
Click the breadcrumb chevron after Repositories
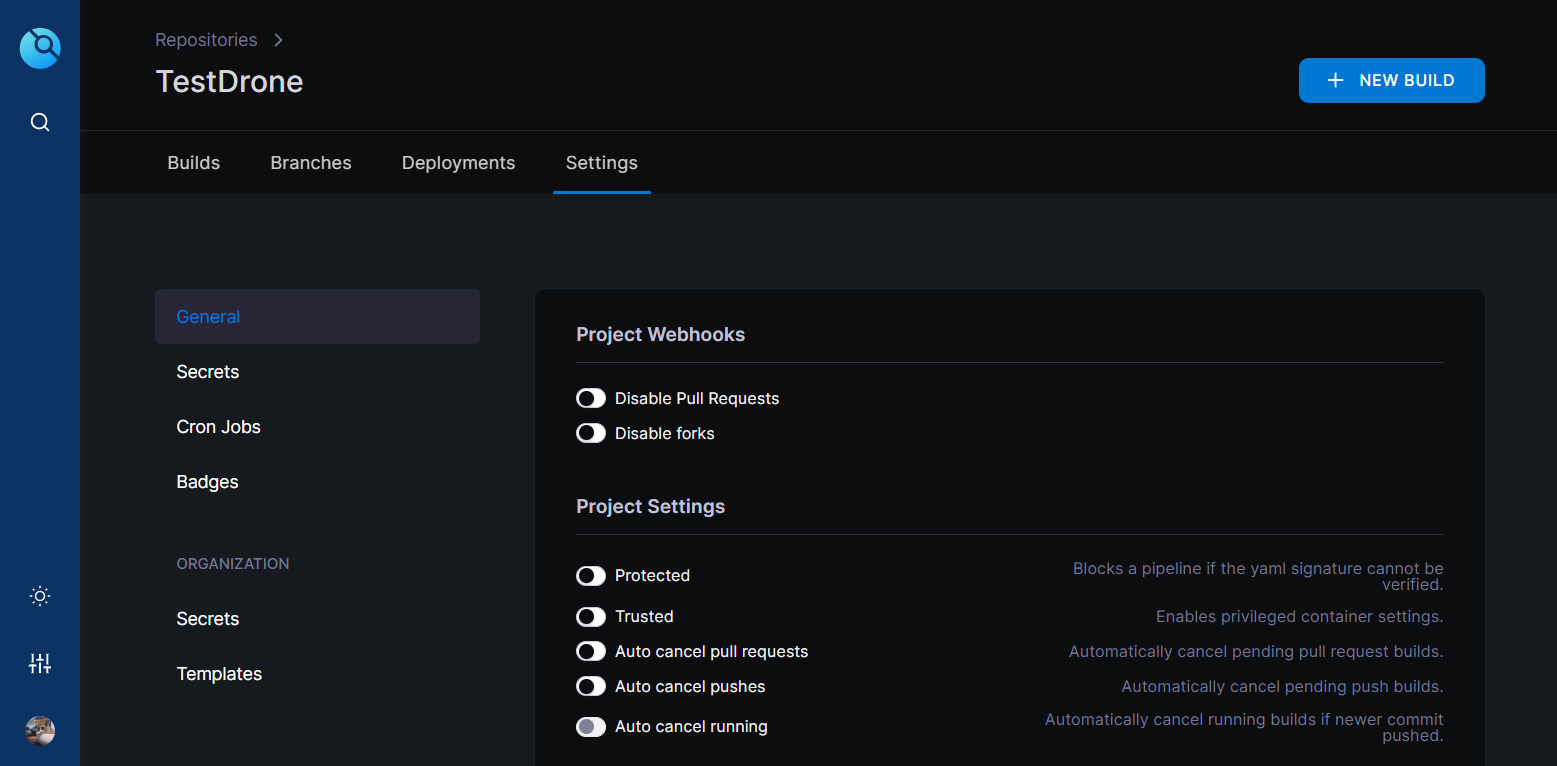coord(279,40)
